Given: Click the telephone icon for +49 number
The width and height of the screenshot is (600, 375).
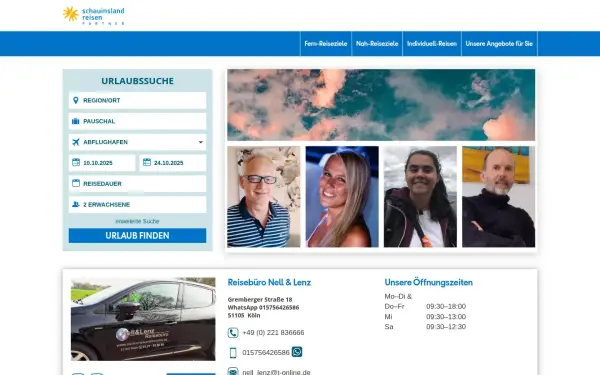Looking at the screenshot, I should (x=233, y=333).
